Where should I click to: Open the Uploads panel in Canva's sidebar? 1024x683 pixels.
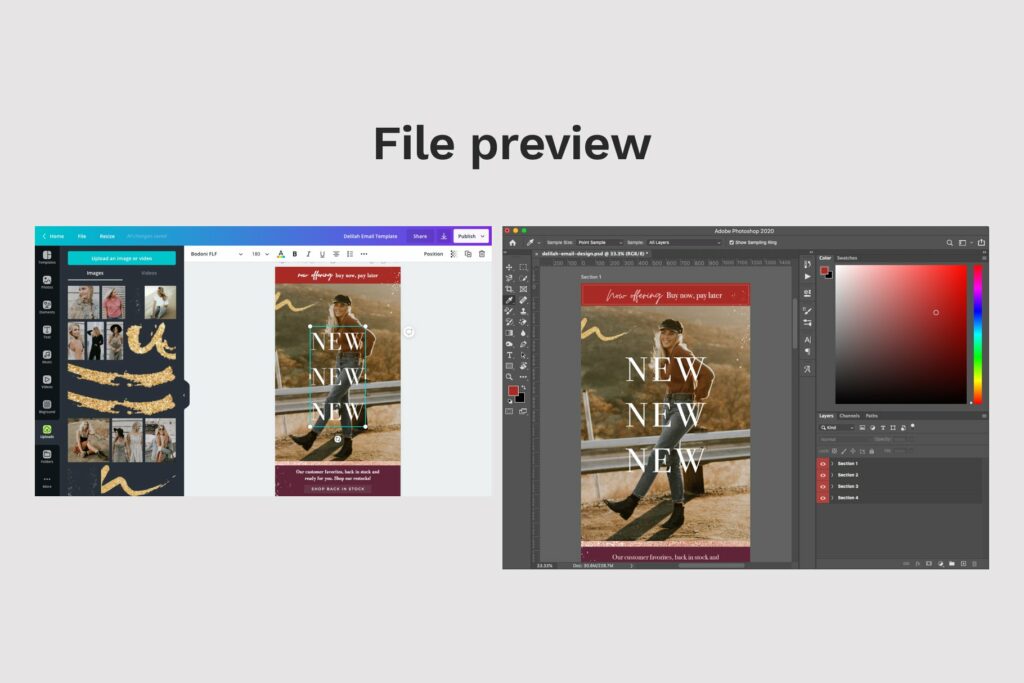(48, 429)
